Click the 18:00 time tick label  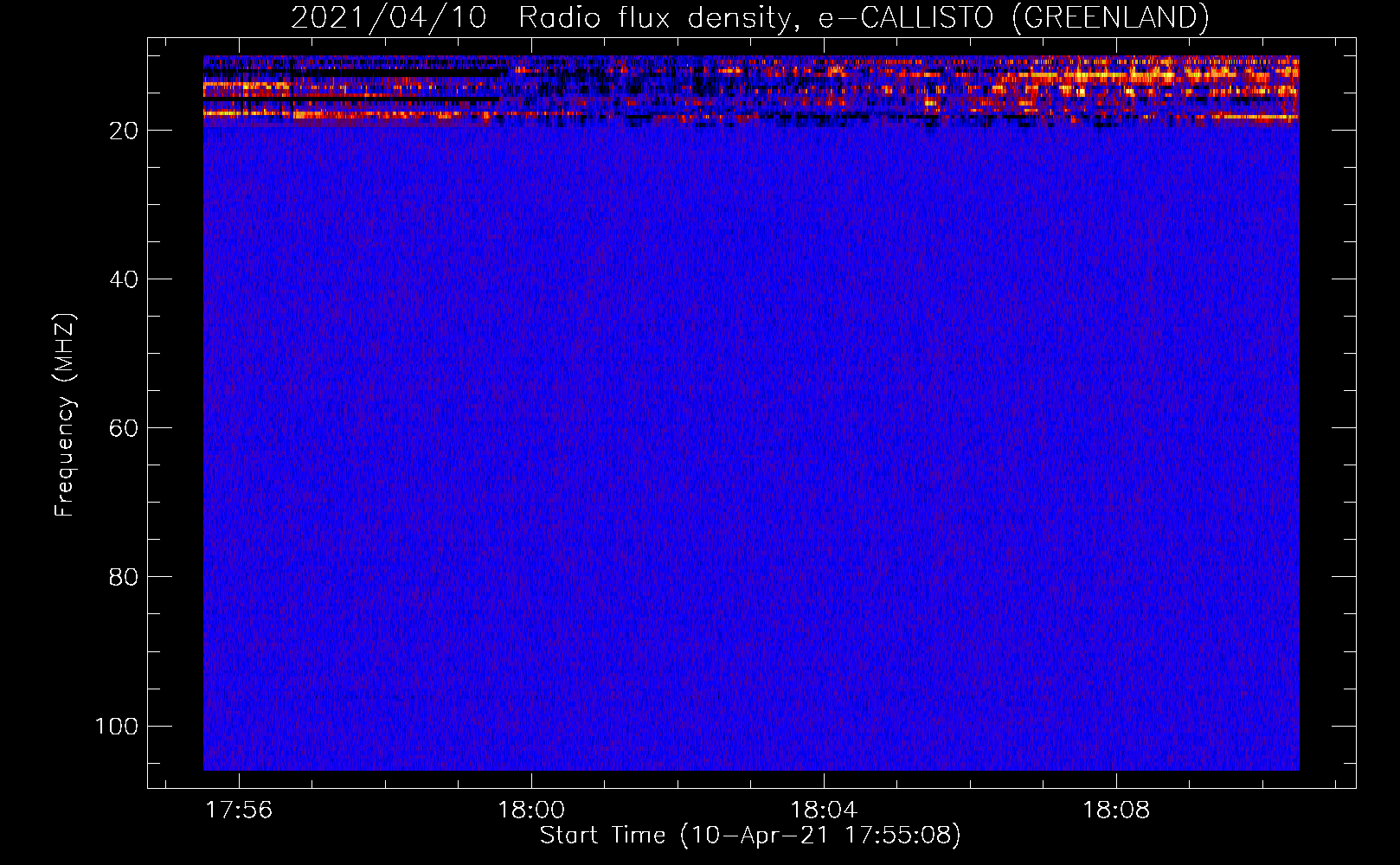point(531,810)
